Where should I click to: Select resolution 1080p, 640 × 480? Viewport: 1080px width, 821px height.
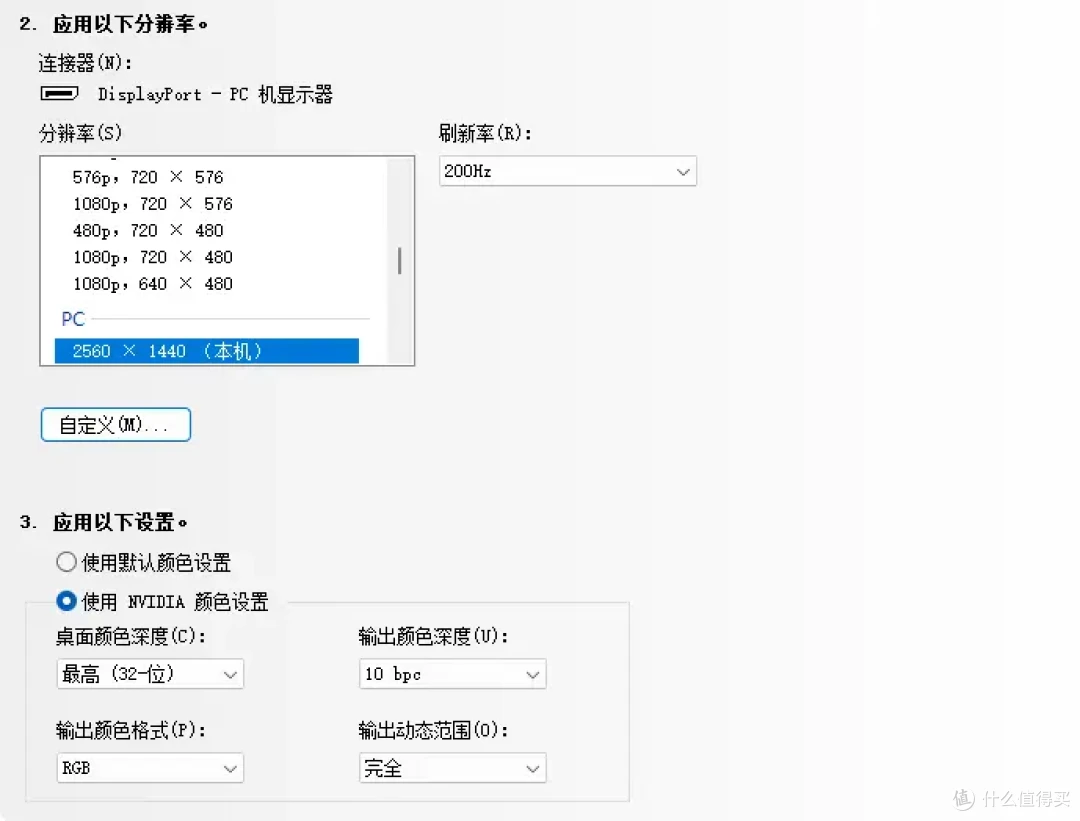[x=153, y=284]
